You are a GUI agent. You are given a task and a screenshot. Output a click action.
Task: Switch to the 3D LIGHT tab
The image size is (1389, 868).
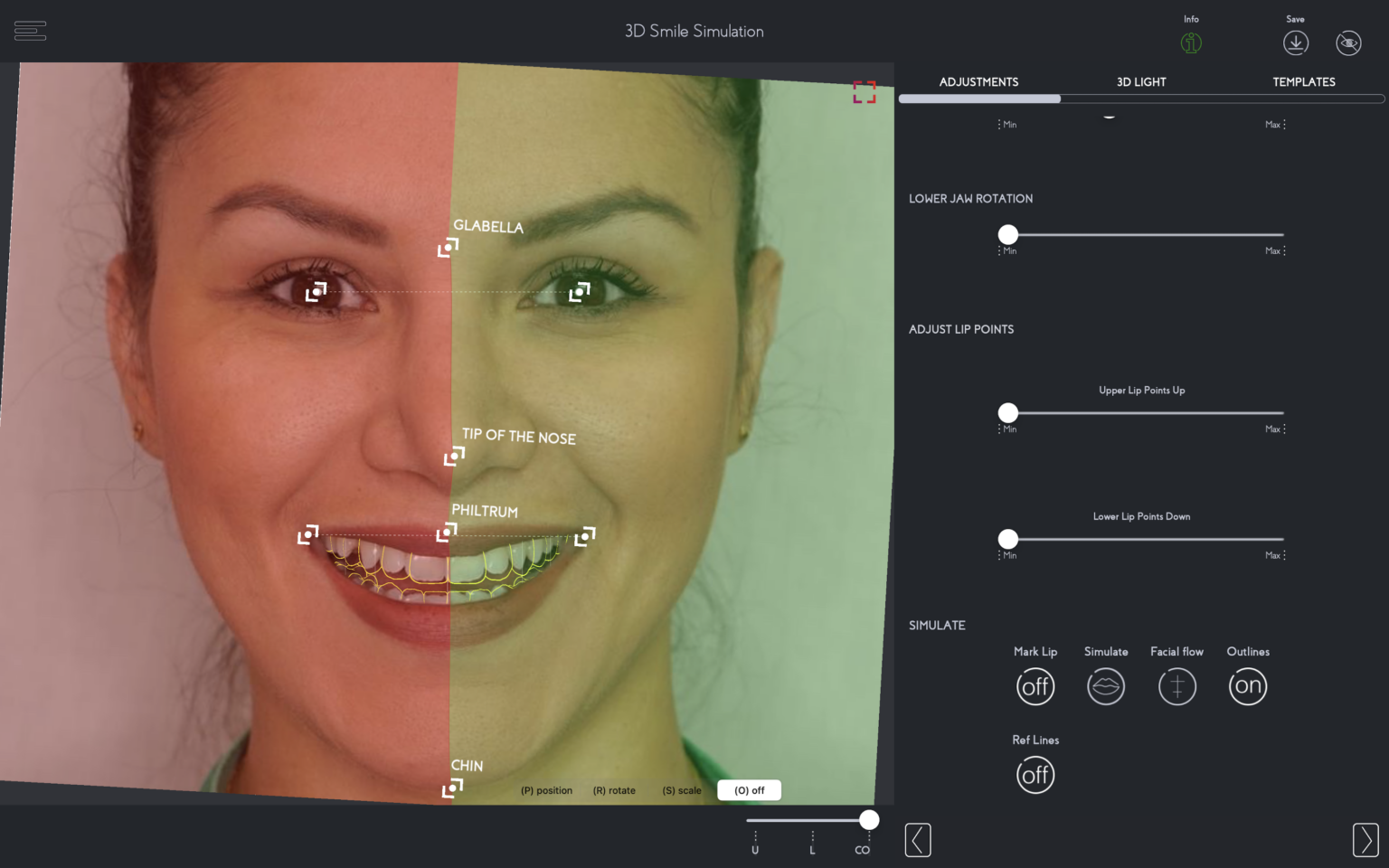1140,81
